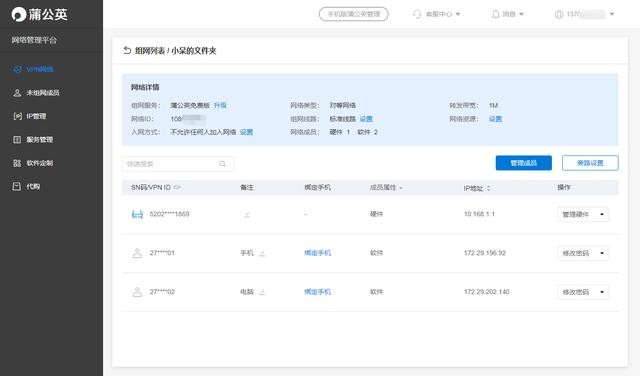Open the 成员属性 column filter arrow
The image size is (640, 376).
pos(401,188)
